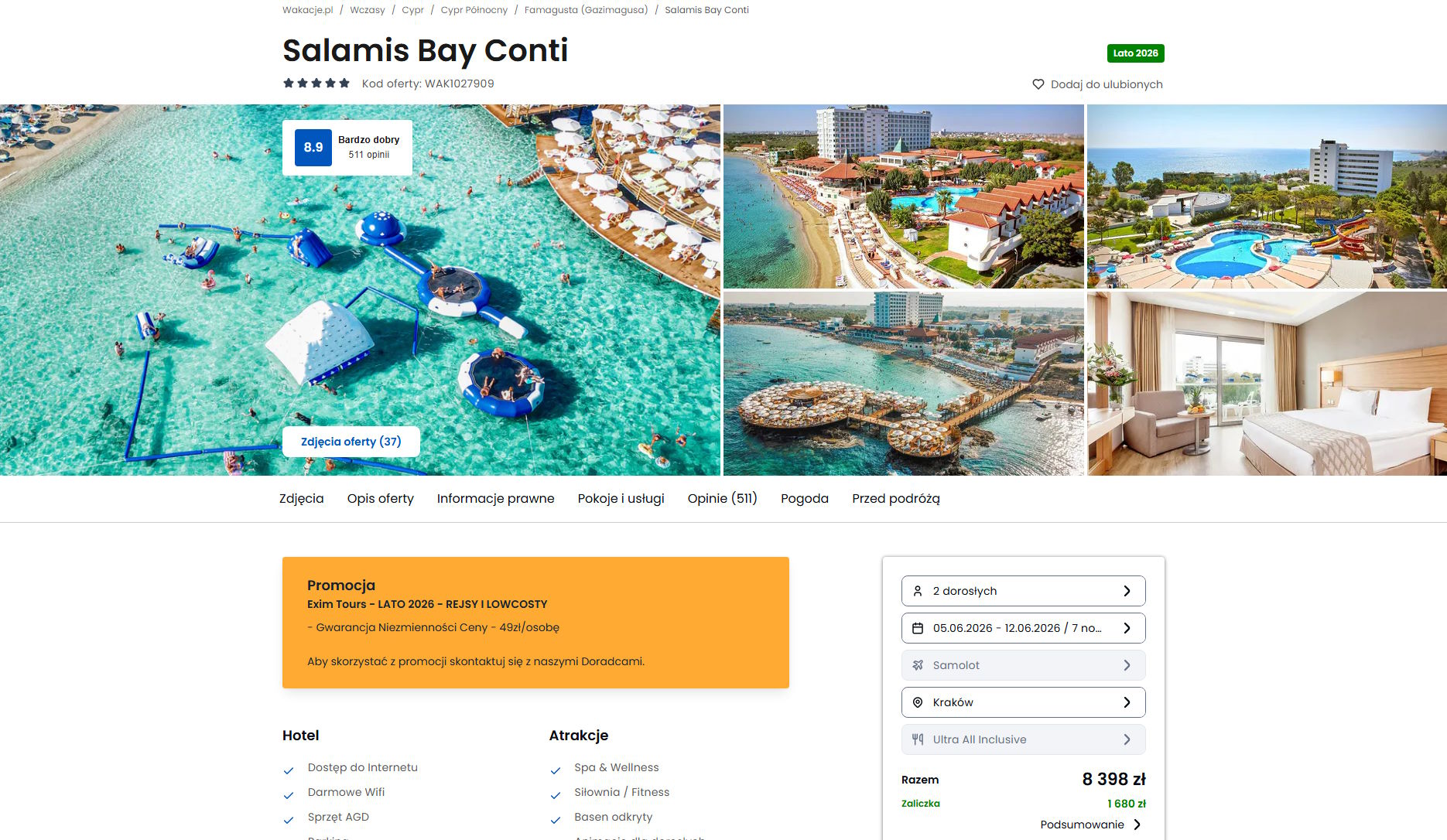Click the airplane icon next to Samolot
Screen dimensions: 1447x840
point(918,665)
